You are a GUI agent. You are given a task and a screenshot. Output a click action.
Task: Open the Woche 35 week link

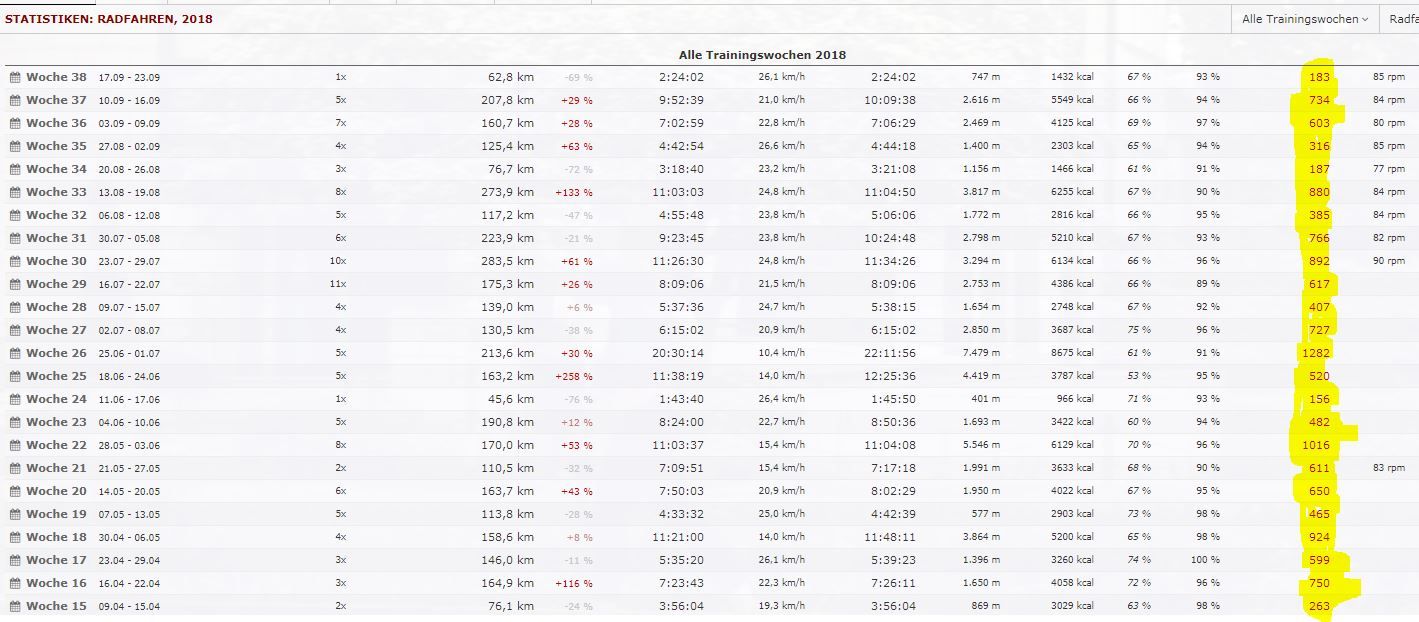pyautogui.click(x=56, y=146)
